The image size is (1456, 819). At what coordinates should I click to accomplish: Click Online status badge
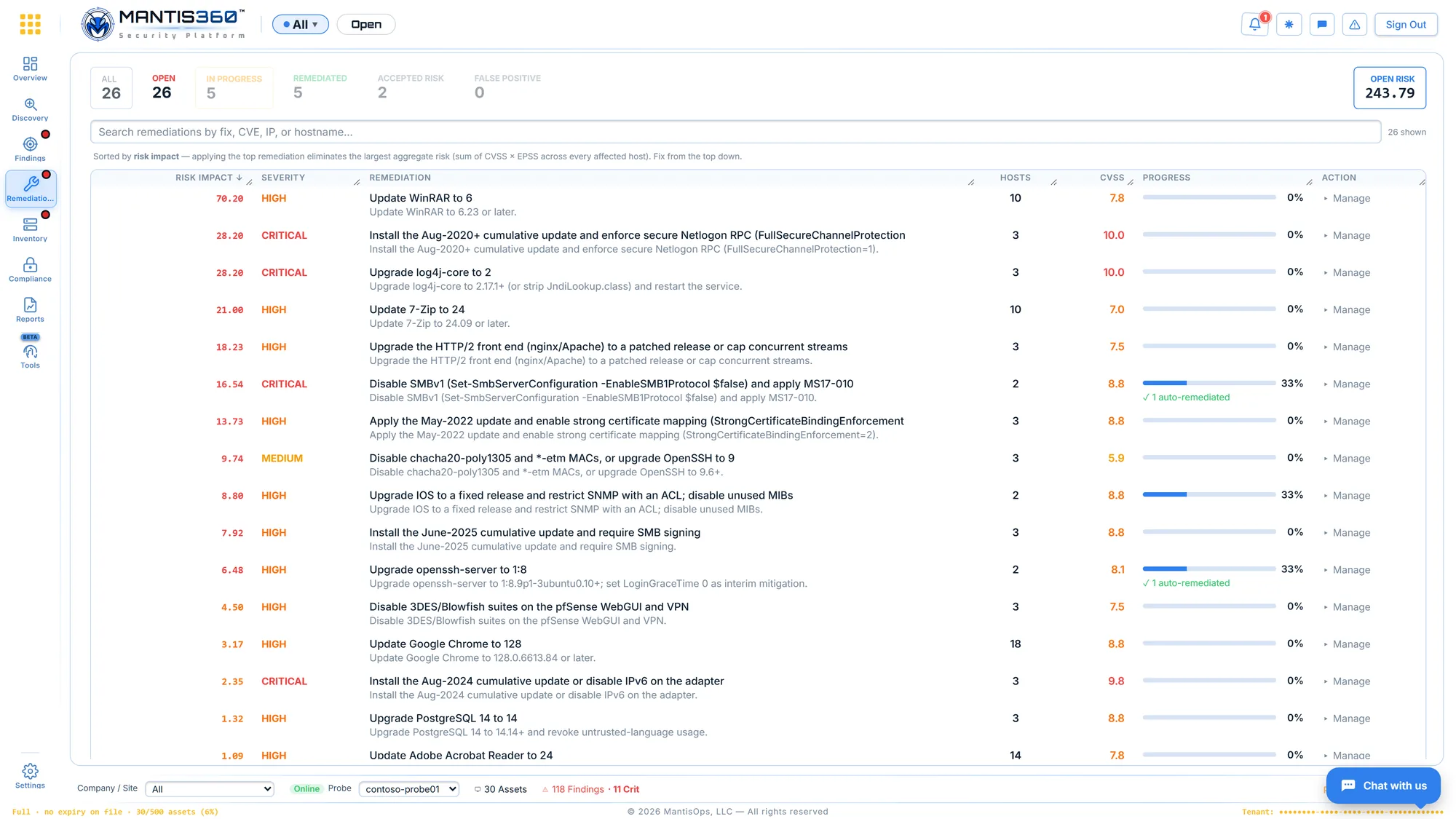[x=306, y=789]
